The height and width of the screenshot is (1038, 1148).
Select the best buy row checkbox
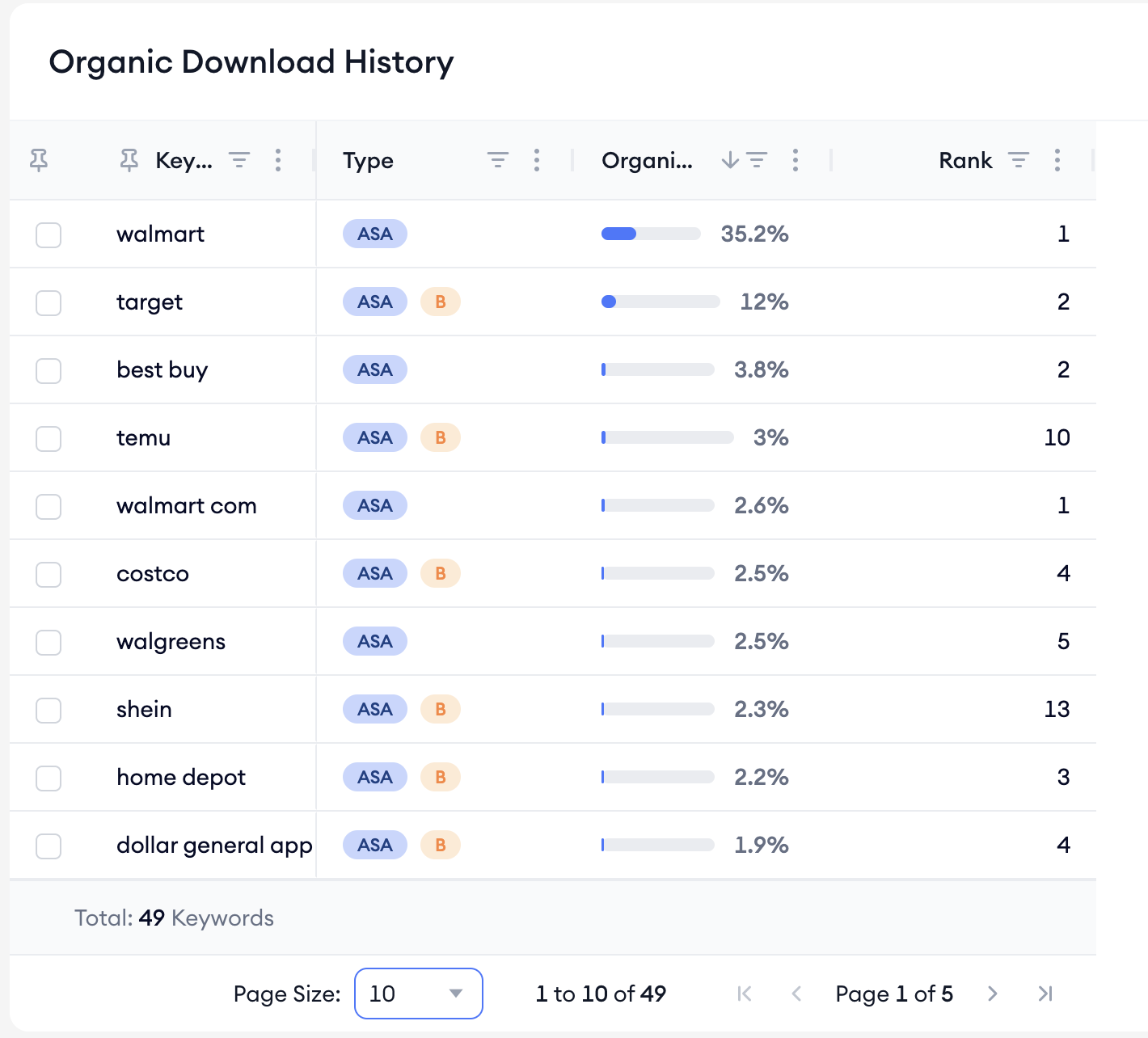tap(49, 371)
